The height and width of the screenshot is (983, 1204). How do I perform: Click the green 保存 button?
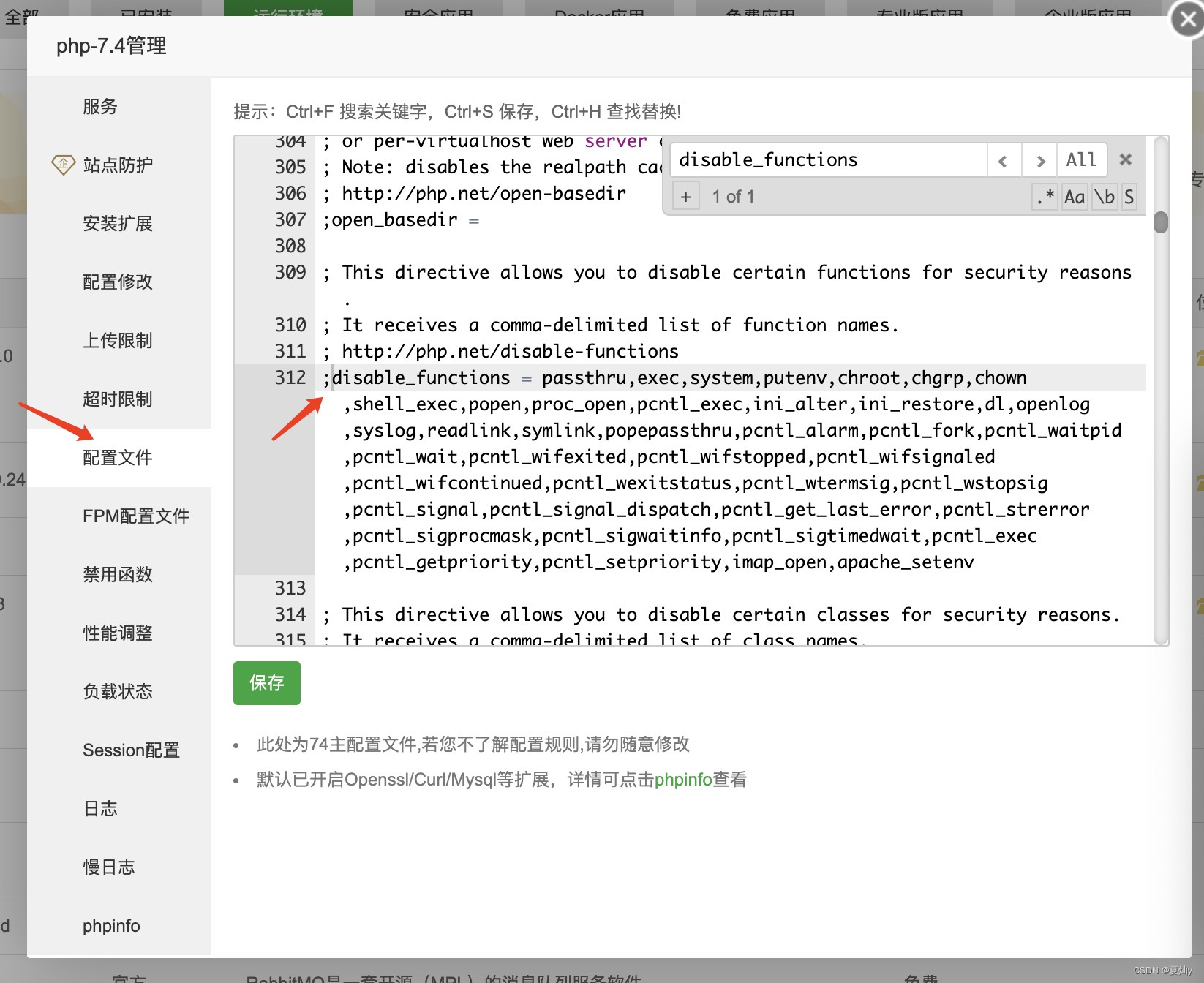(267, 683)
